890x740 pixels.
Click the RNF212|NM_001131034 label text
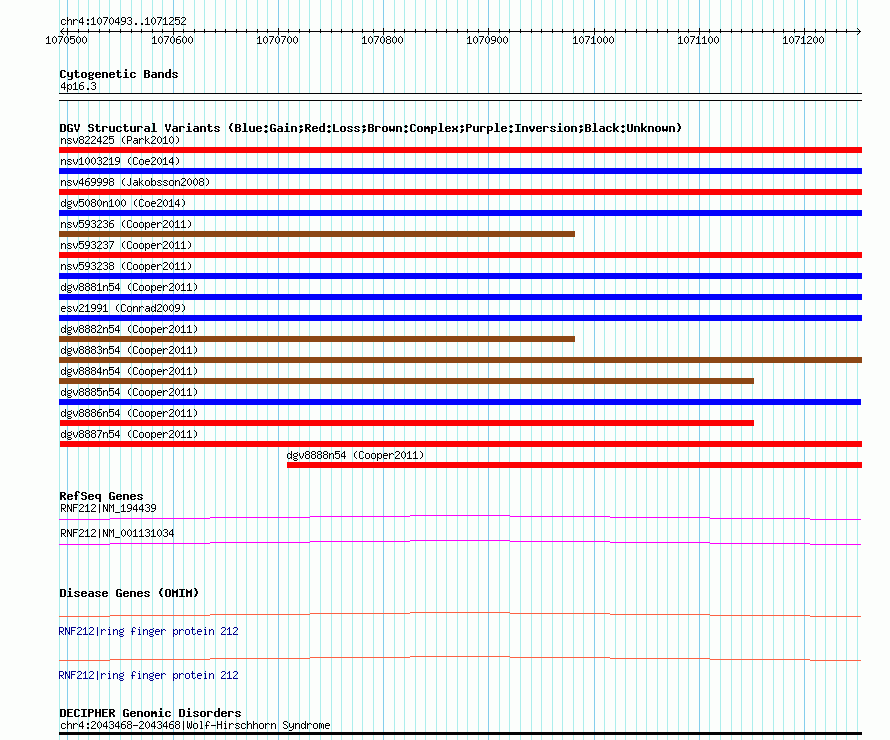click(x=117, y=533)
